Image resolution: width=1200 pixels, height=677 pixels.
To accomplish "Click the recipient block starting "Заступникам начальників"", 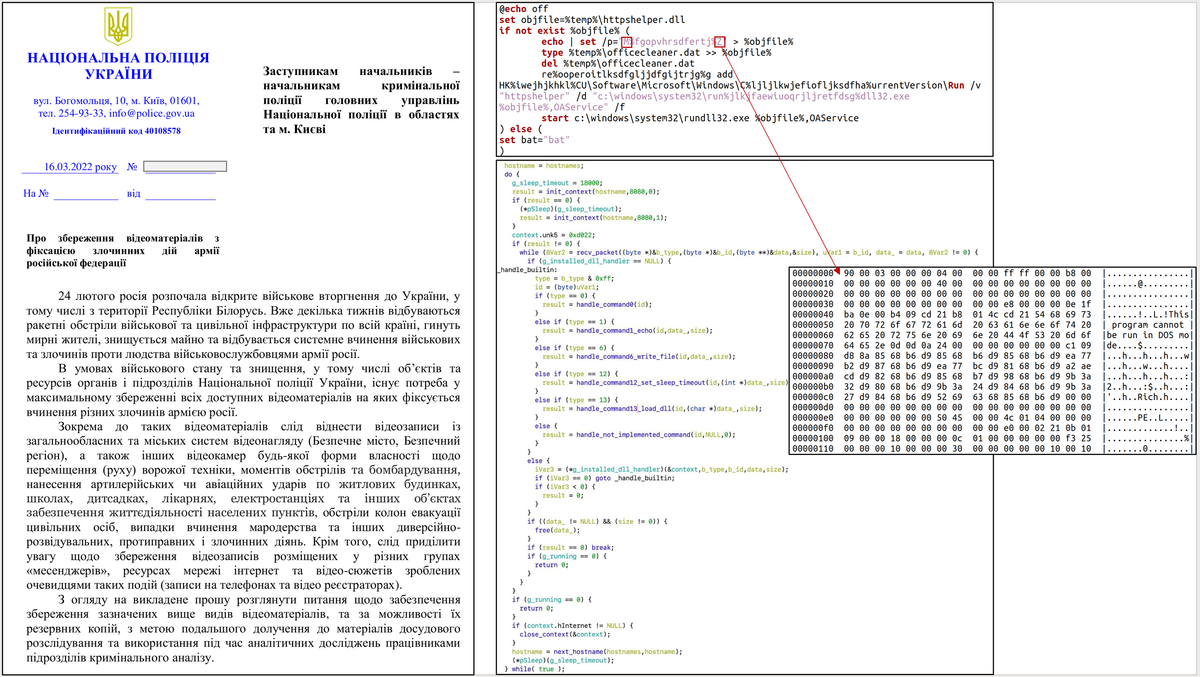I will 361,100.
